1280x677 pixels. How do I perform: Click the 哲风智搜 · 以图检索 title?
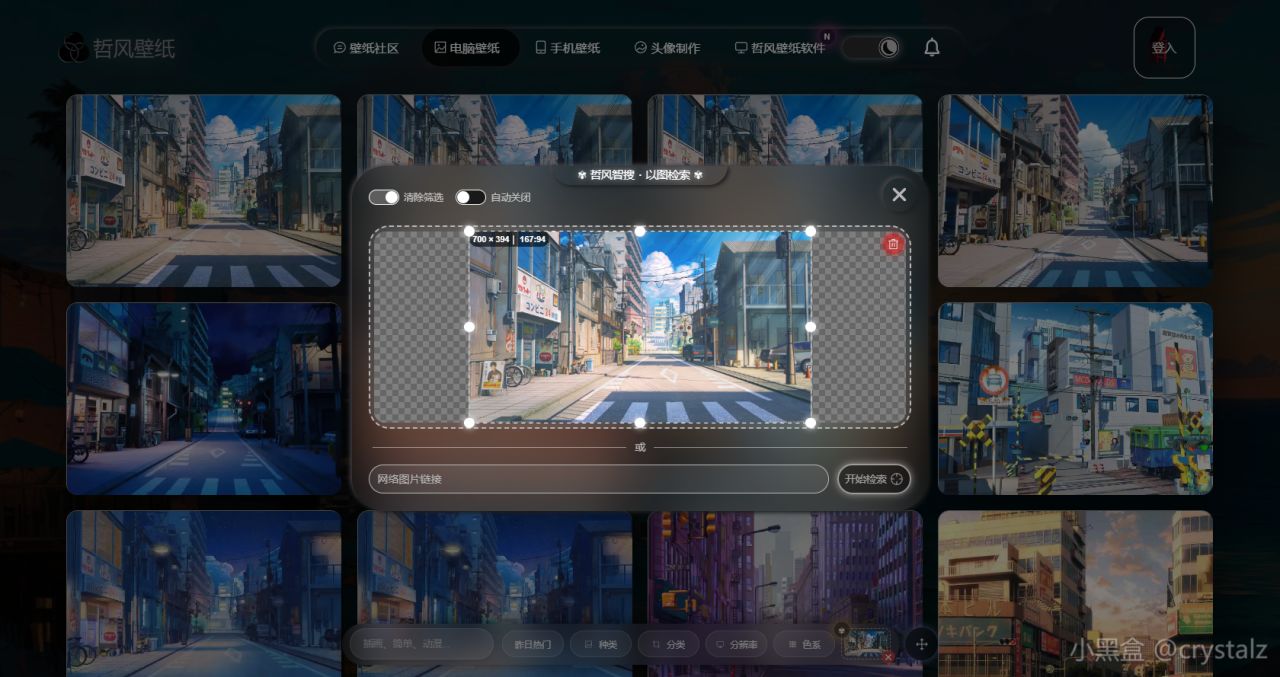click(641, 175)
